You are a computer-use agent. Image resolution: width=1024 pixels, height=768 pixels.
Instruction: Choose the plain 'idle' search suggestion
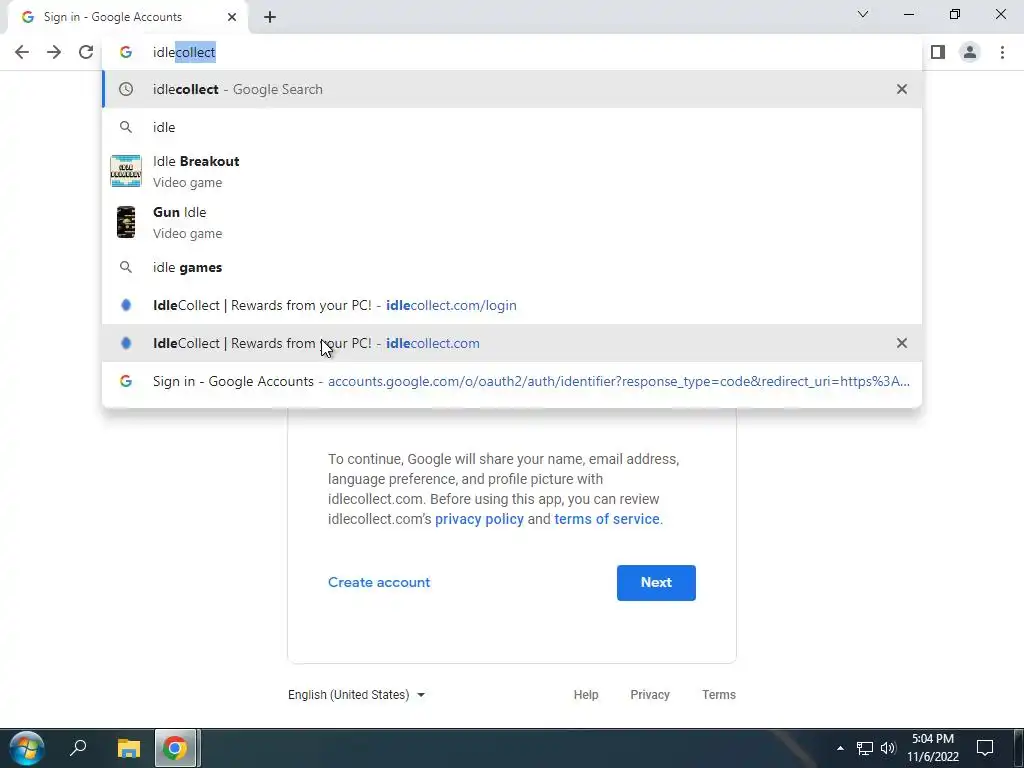[x=512, y=127]
